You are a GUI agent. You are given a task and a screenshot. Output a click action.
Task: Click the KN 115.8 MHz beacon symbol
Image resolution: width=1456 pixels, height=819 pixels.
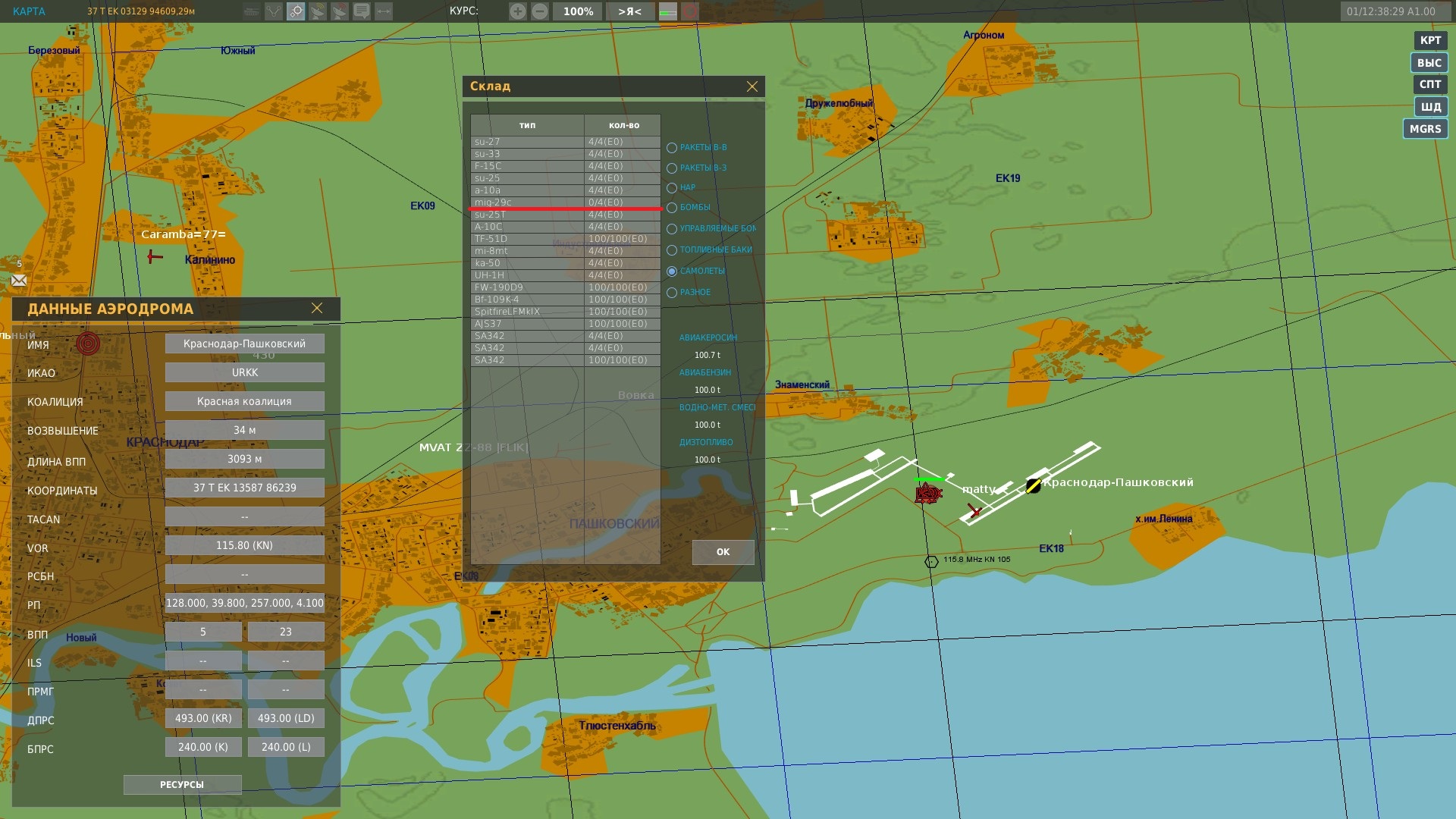932,561
